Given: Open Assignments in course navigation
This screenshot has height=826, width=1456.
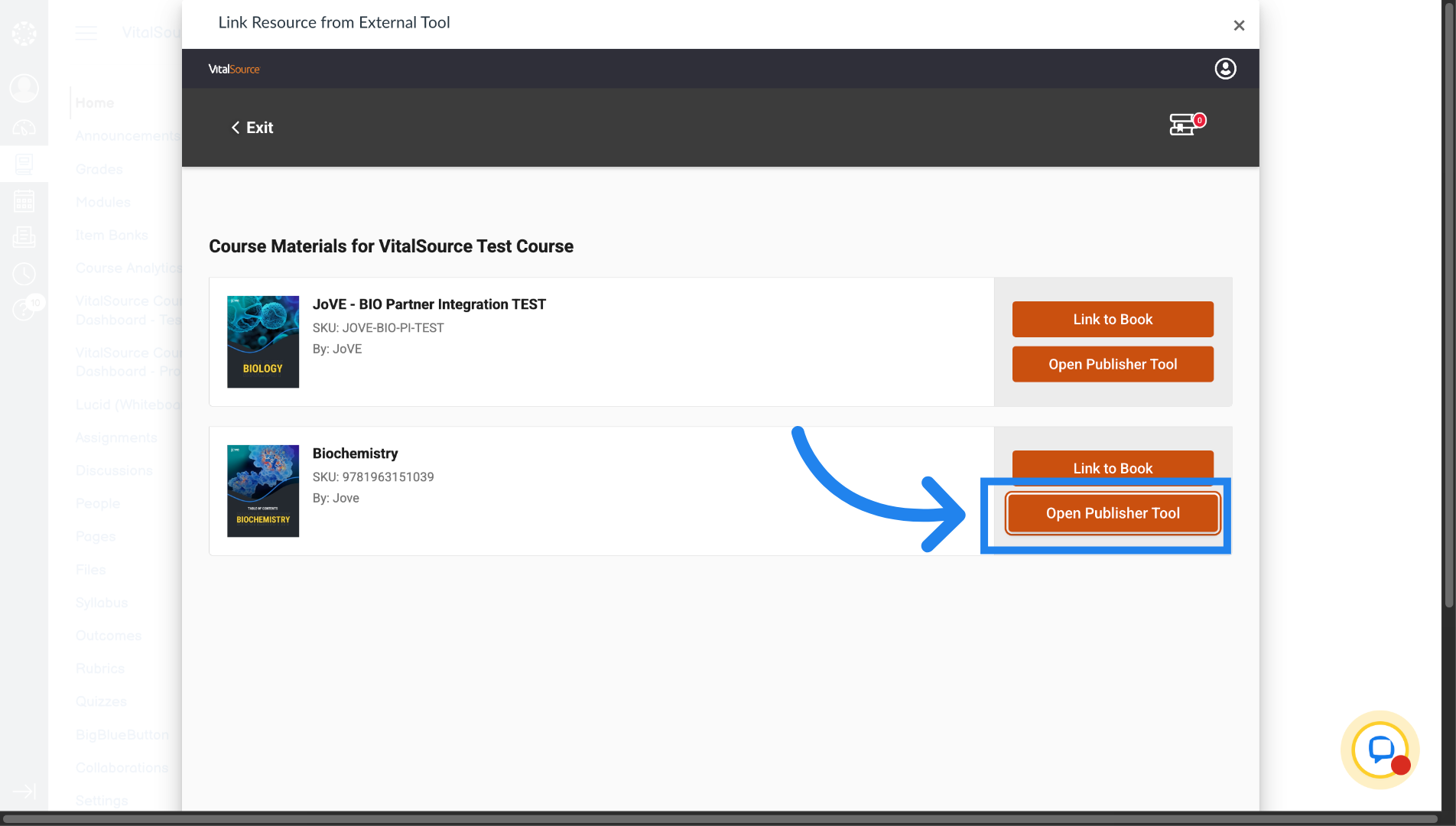Looking at the screenshot, I should (116, 437).
